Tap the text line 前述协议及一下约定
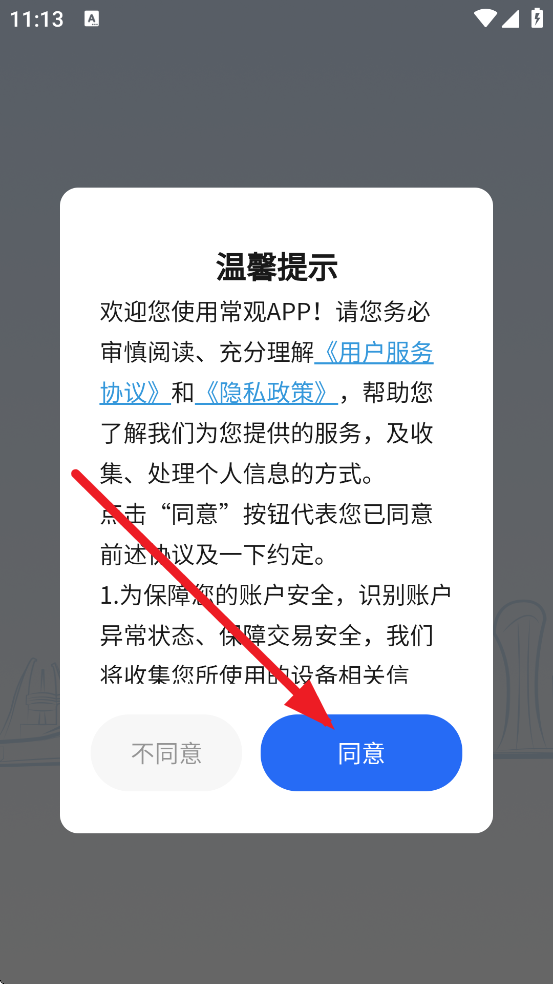553x984 pixels. [x=215, y=554]
